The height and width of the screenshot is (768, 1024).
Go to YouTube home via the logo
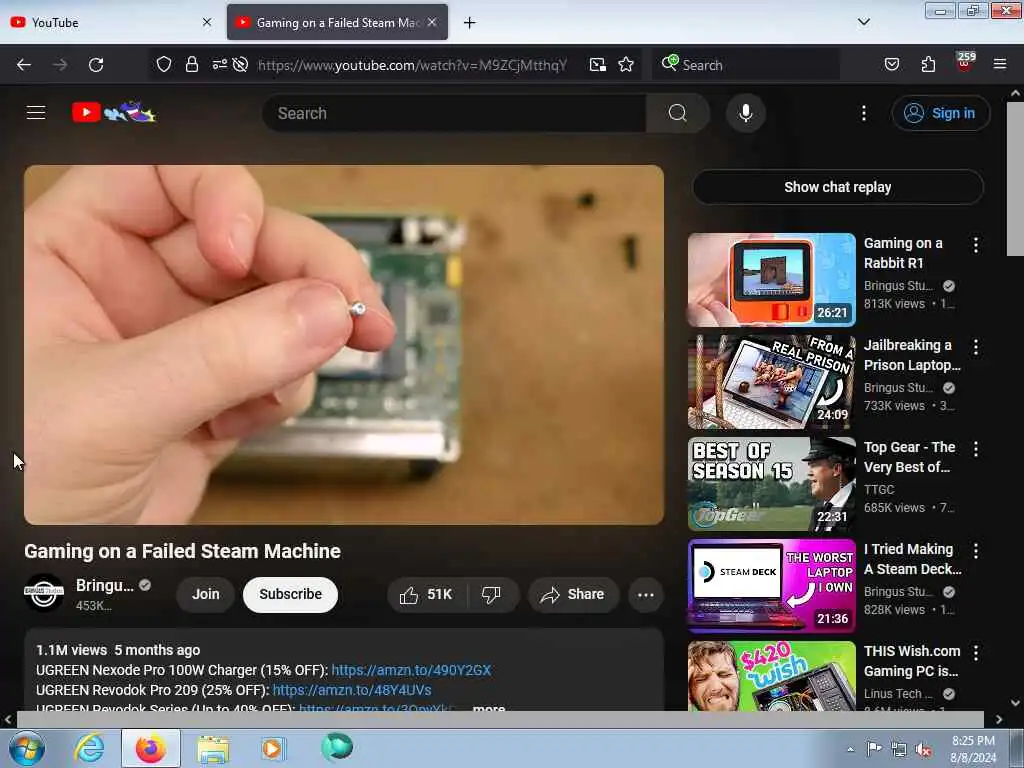tap(114, 112)
